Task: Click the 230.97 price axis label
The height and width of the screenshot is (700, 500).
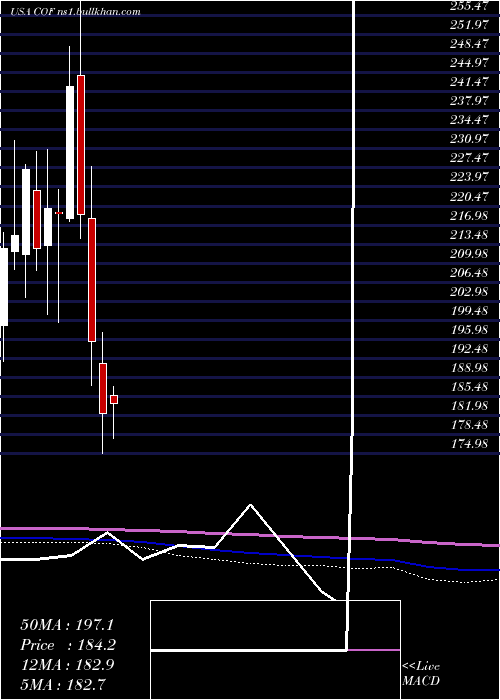Action: coord(470,139)
